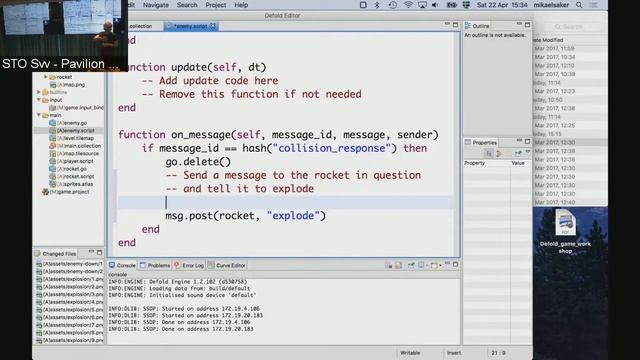Click the enemy.go game object icon
Viewport: 640px width, 360px height.
point(52,123)
